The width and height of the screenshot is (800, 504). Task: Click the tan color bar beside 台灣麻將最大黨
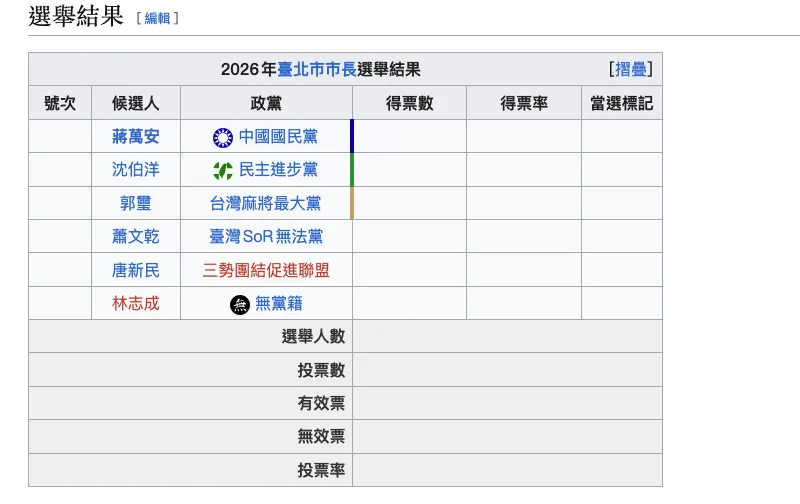point(352,203)
